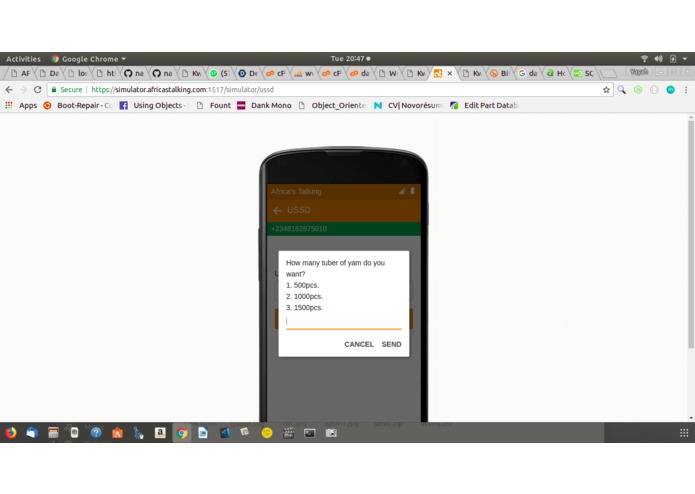Click the clock showing Tue 20:47
Image resolution: width=695 pixels, height=494 pixels.
coord(350,59)
